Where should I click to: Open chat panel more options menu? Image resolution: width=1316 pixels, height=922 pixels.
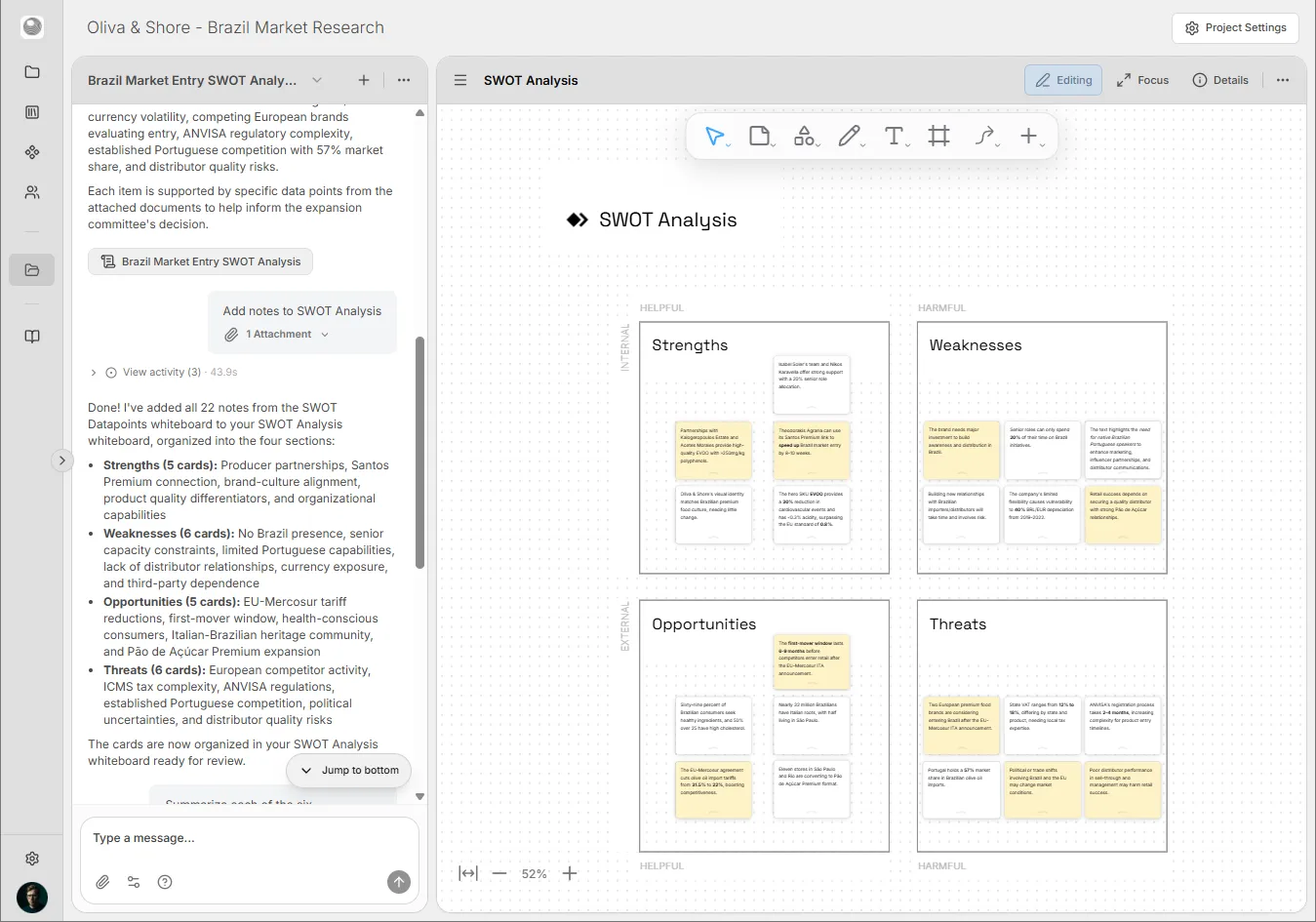[404, 80]
